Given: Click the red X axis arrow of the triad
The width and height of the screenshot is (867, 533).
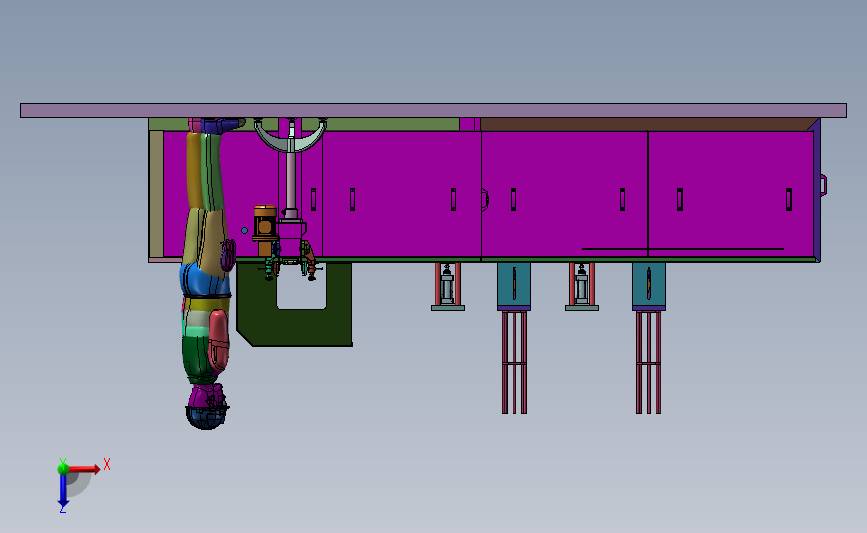Looking at the screenshot, I should [x=85, y=469].
